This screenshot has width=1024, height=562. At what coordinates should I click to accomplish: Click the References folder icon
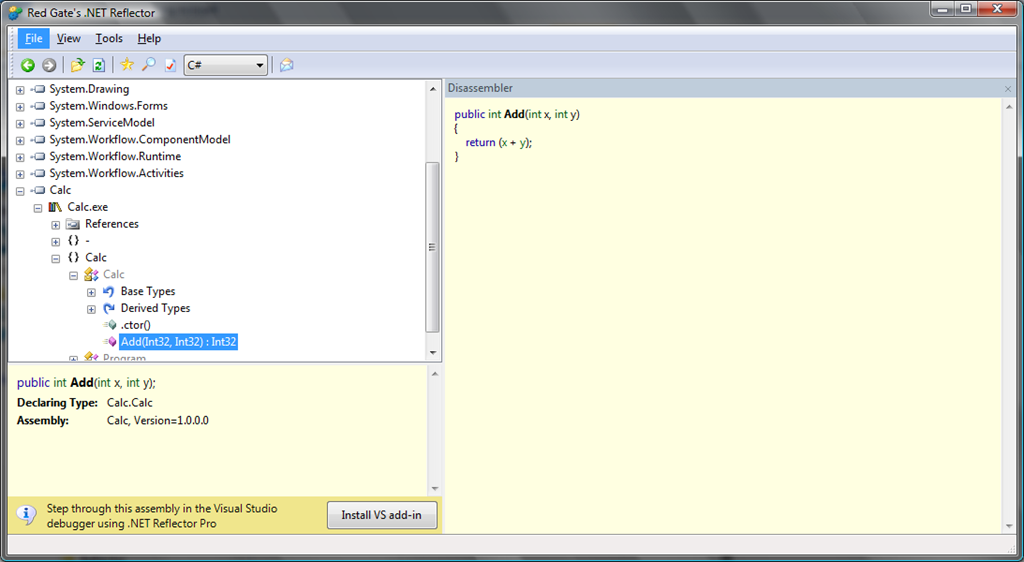pos(72,225)
